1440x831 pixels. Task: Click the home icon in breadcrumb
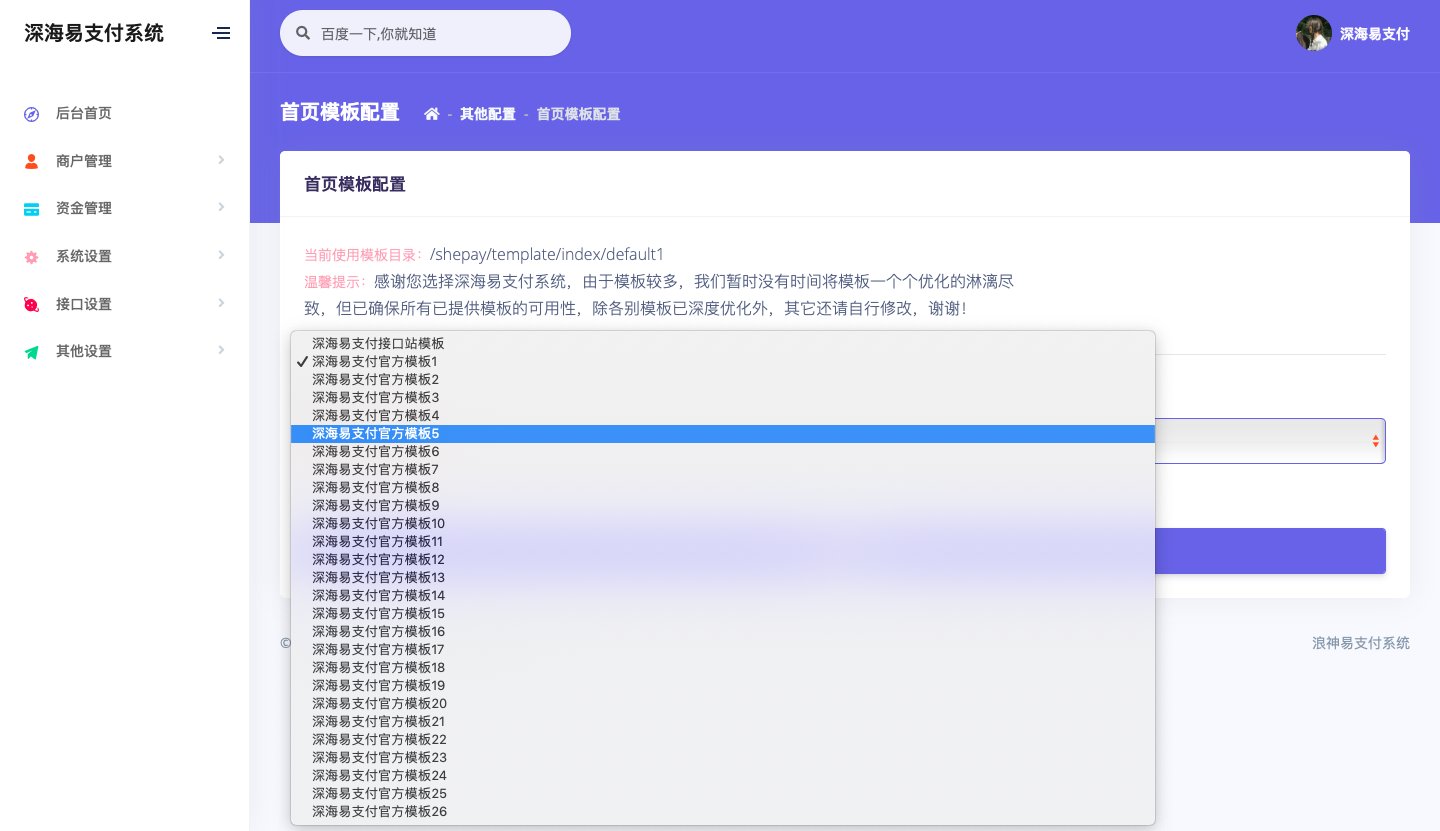click(432, 114)
